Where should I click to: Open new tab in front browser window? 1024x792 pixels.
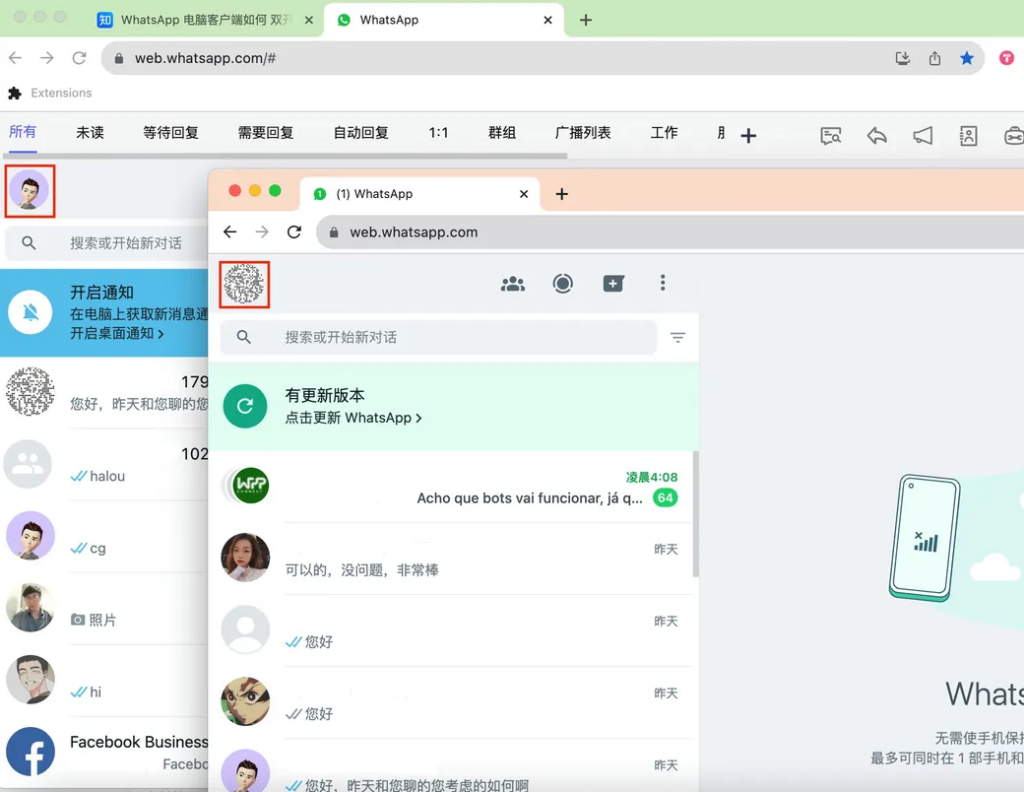(562, 194)
